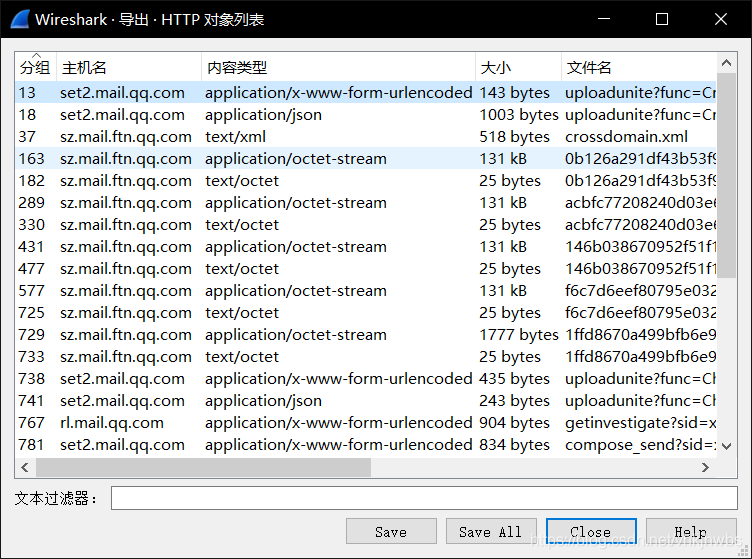Sort by the 分组 column header

(35, 67)
